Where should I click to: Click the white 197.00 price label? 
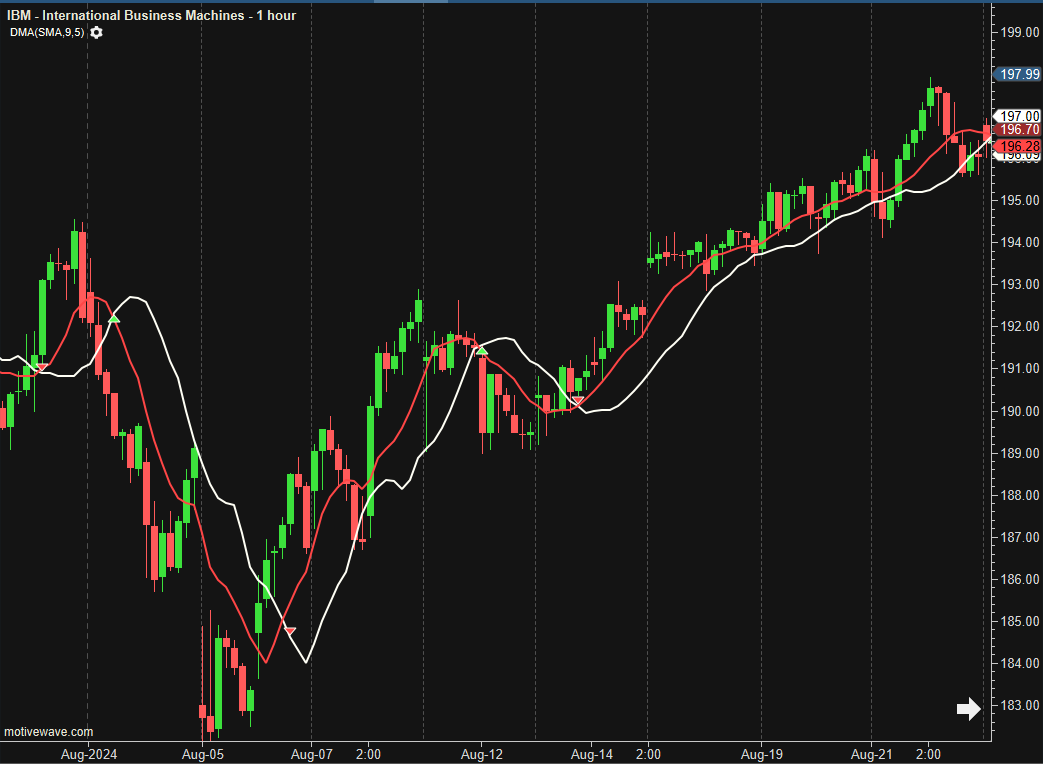coord(1019,116)
